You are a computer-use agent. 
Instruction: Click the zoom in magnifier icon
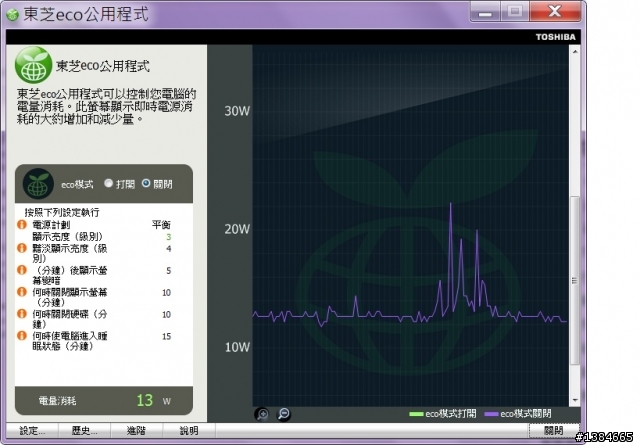click(x=262, y=414)
